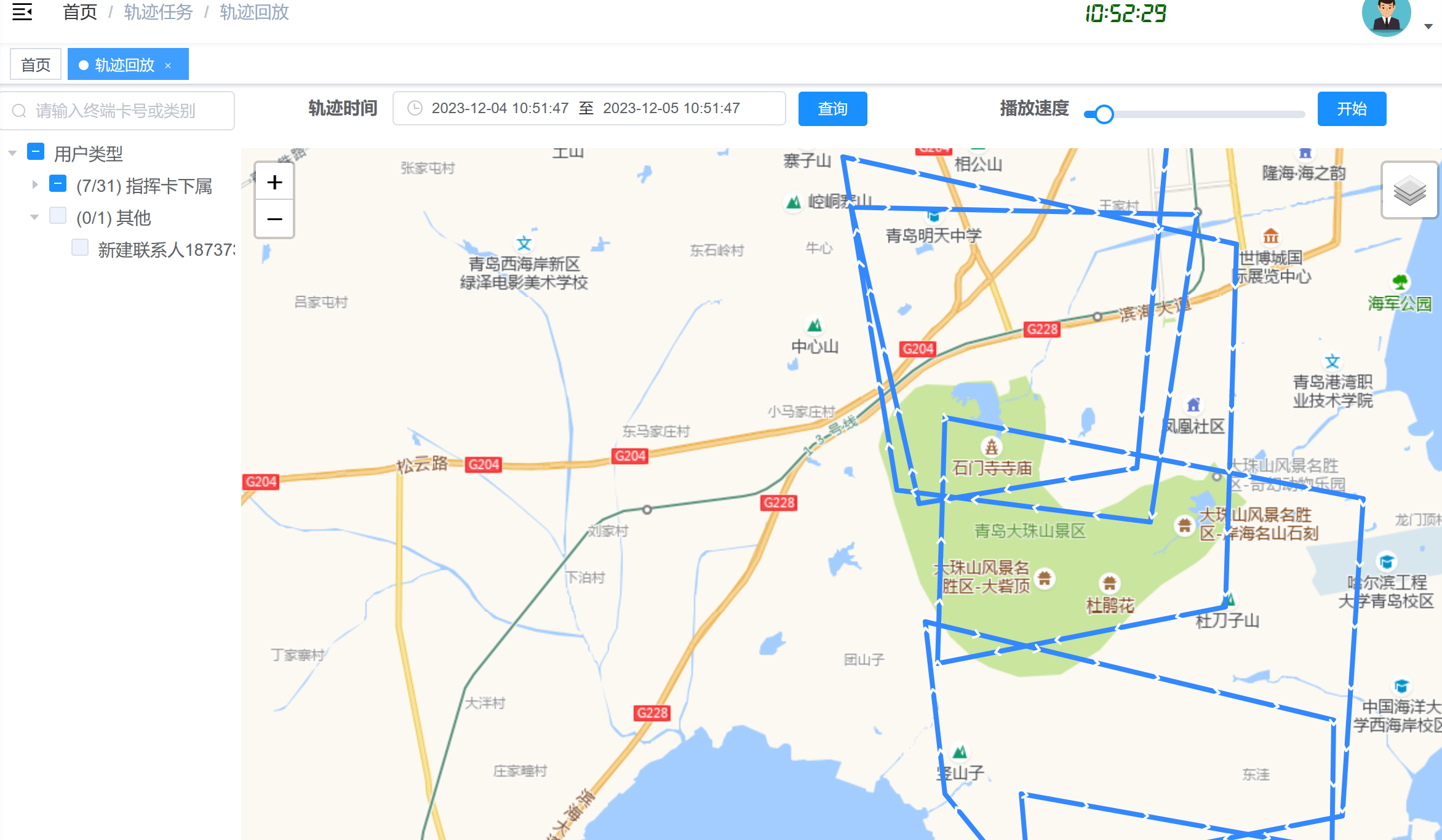Click 大珠山风景名胜区-大砦顶 scenic icon

1045,578
